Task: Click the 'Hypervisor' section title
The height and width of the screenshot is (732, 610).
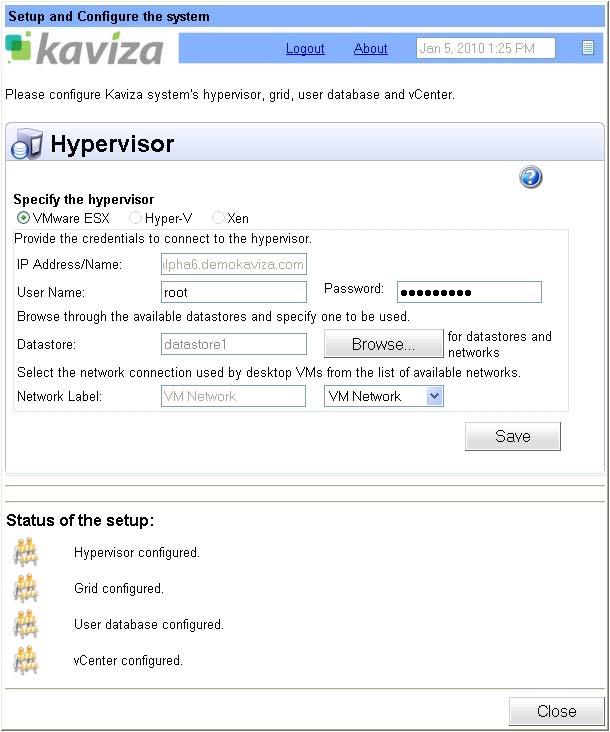Action: point(112,144)
